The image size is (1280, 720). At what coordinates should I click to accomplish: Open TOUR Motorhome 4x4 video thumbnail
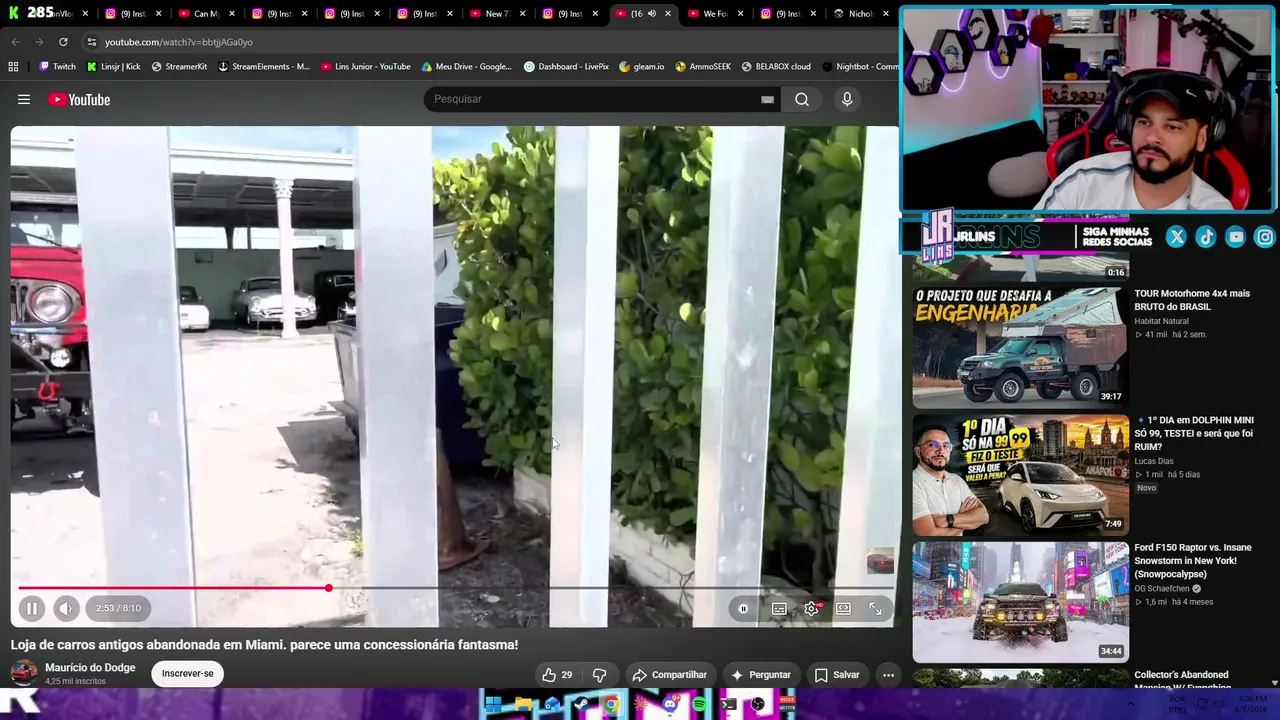point(1020,347)
